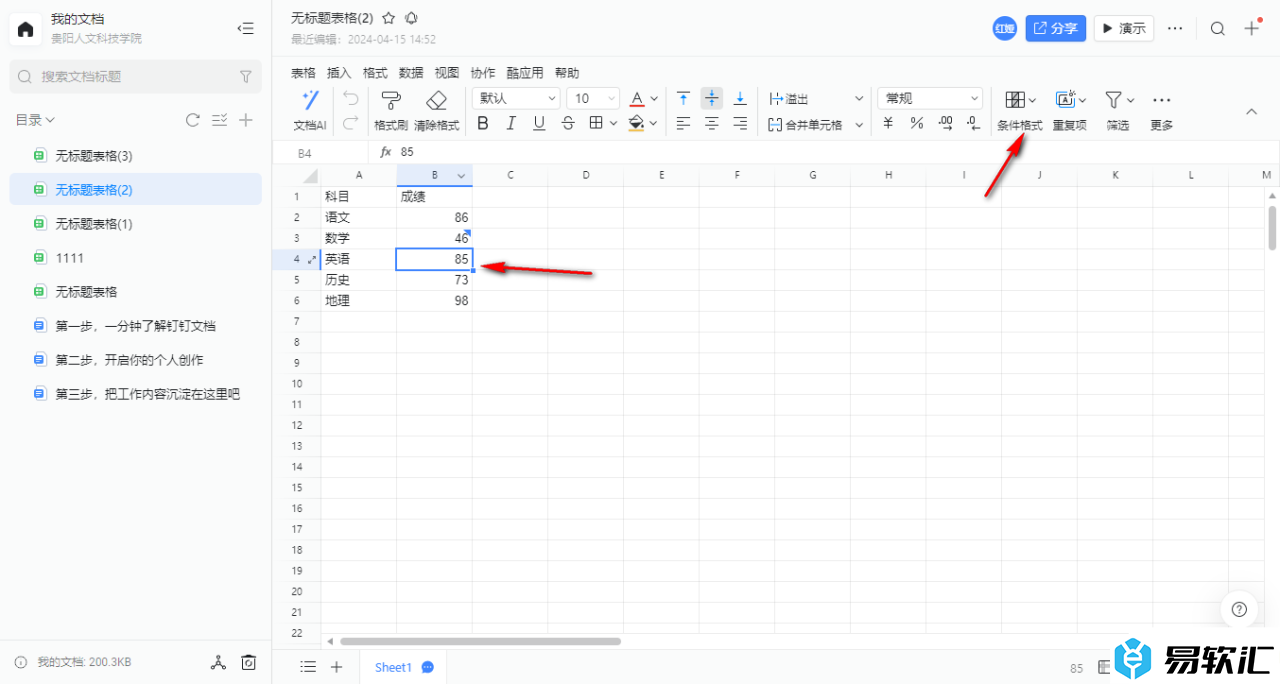The image size is (1280, 684).
Task: Open search with the magnifier icon
Action: click(x=1217, y=28)
